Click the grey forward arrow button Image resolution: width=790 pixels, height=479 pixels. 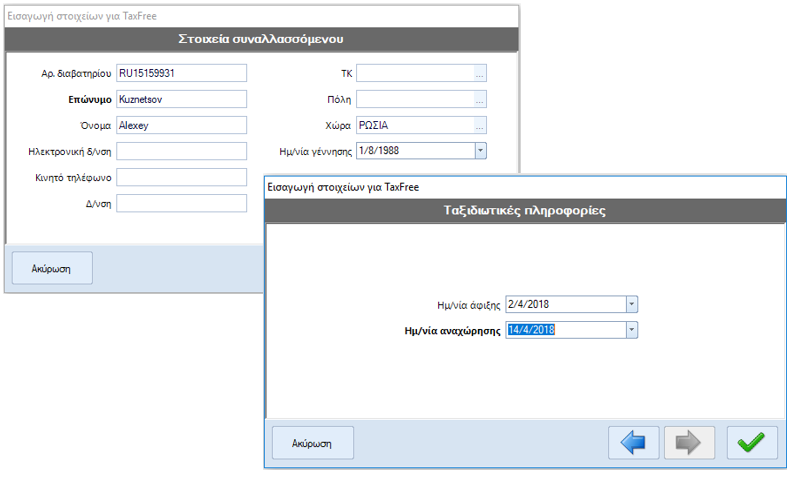[x=689, y=443]
